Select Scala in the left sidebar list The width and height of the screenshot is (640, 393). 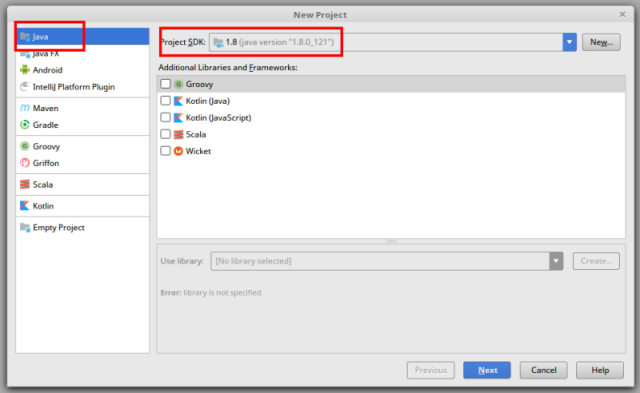82,184
